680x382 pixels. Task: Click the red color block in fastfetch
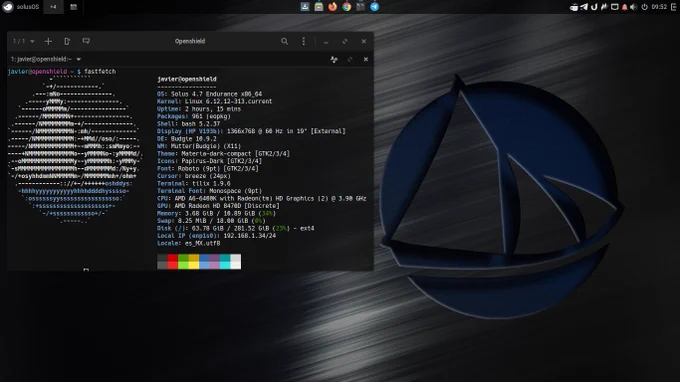click(173, 261)
